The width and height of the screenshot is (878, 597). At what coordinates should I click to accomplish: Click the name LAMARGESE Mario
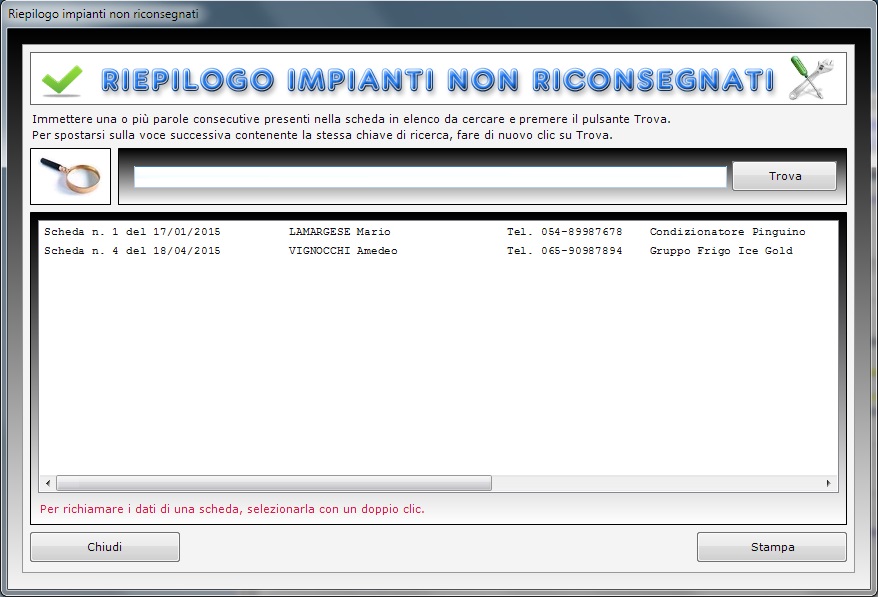click(339, 232)
